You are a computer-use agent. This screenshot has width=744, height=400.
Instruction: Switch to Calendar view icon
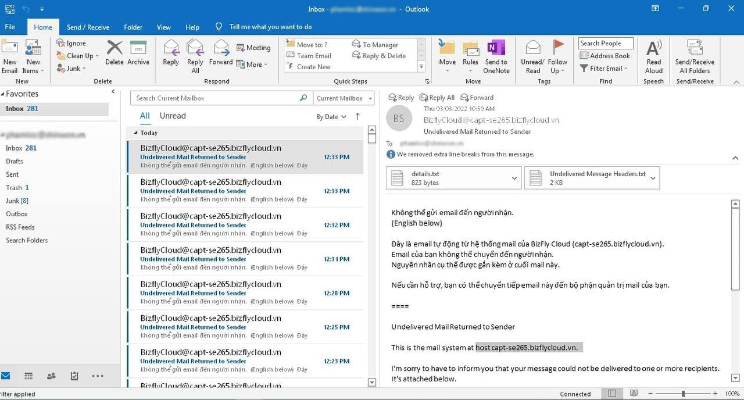(x=28, y=376)
